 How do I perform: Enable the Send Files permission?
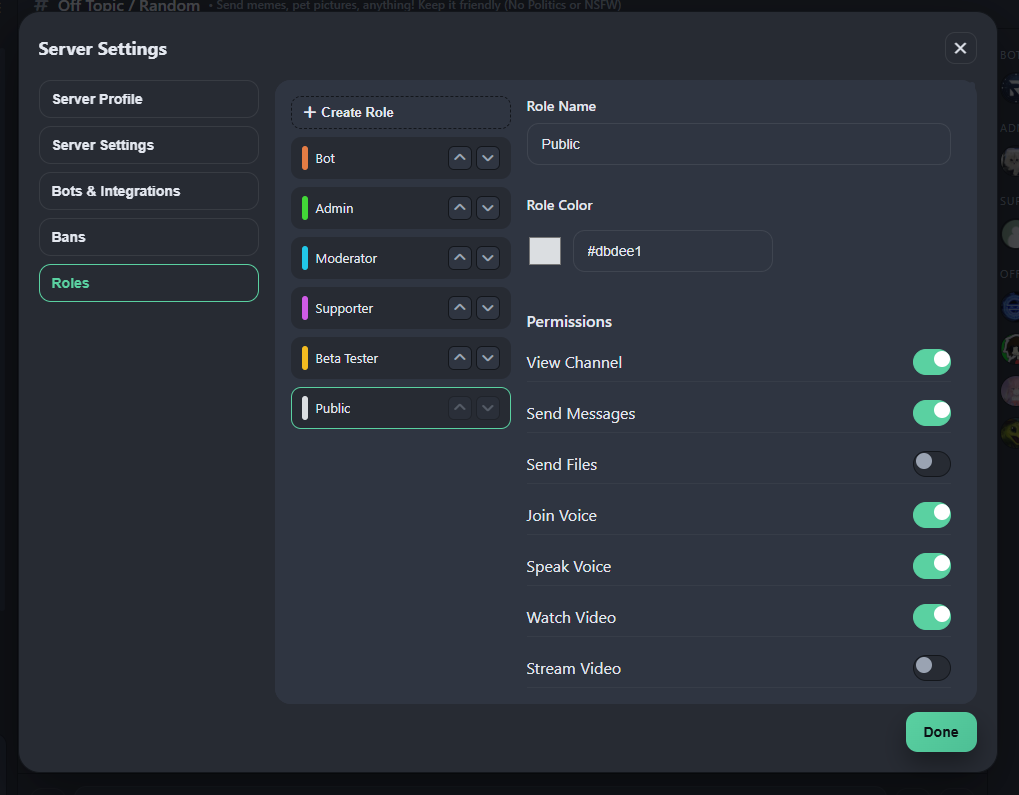(x=931, y=464)
